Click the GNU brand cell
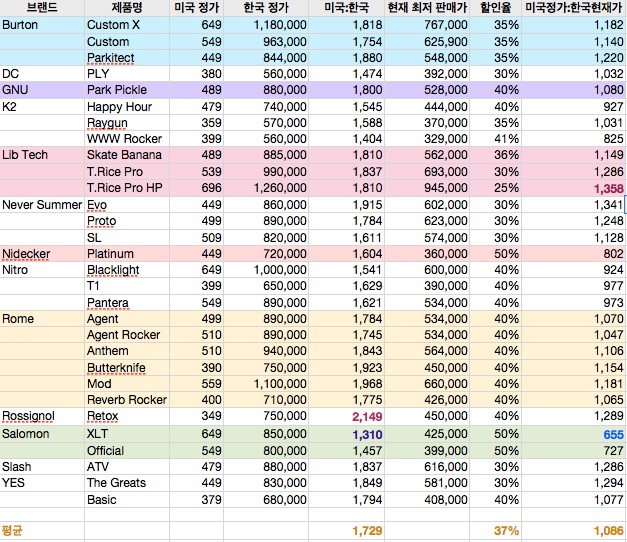This screenshot has width=627, height=542. [42, 90]
